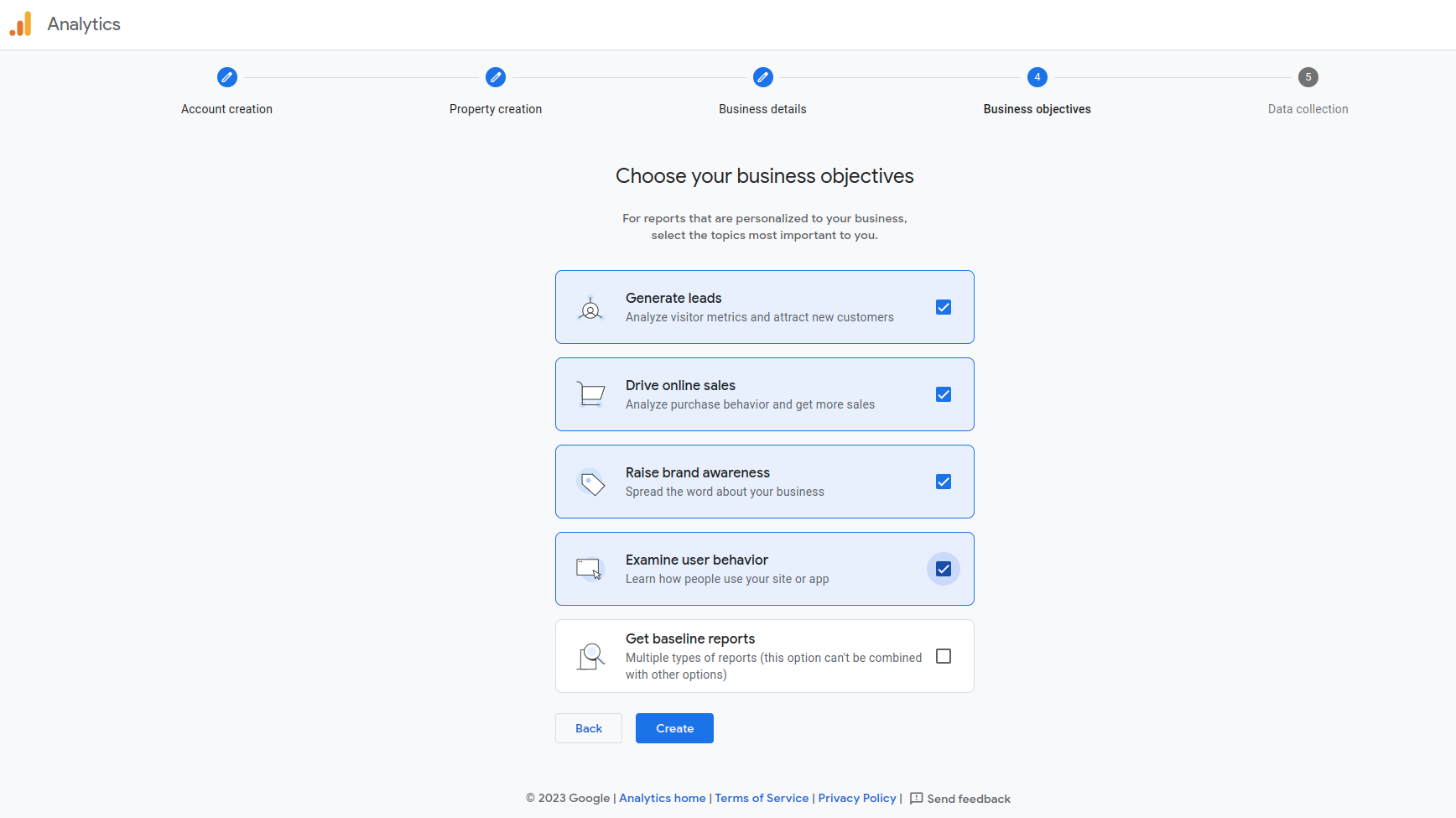This screenshot has height=818, width=1456.
Task: Click the Google Analytics logo icon
Action: point(20,24)
